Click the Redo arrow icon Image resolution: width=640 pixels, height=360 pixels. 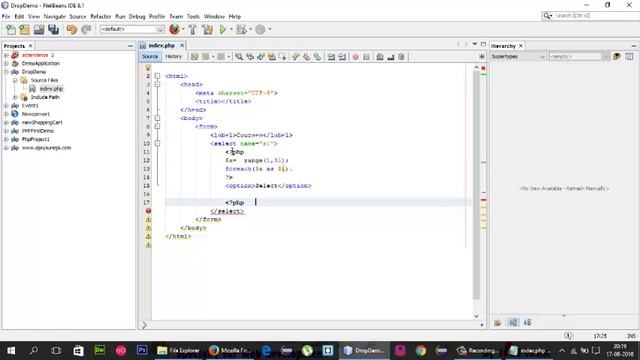coord(86,29)
